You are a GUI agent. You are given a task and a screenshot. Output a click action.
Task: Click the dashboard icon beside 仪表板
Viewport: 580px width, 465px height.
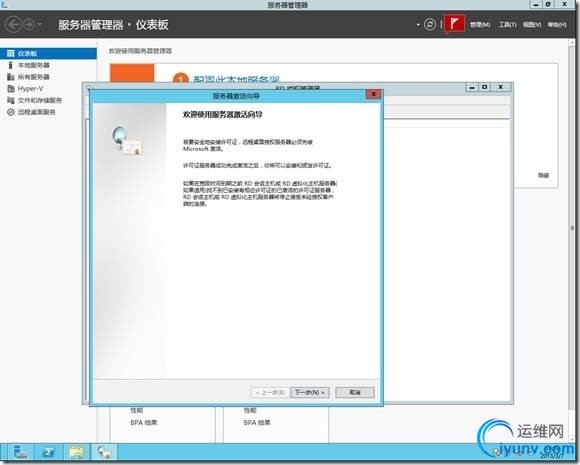pyautogui.click(x=11, y=54)
